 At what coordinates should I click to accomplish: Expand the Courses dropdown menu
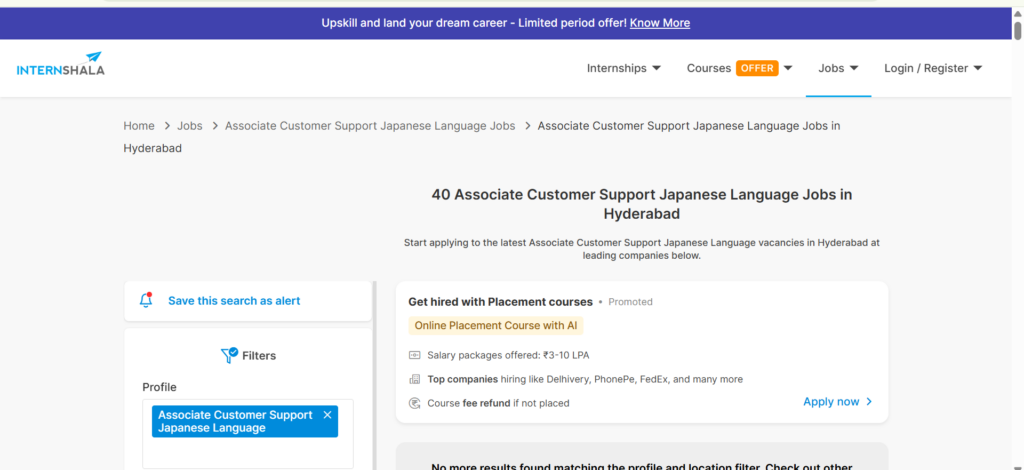coord(739,68)
